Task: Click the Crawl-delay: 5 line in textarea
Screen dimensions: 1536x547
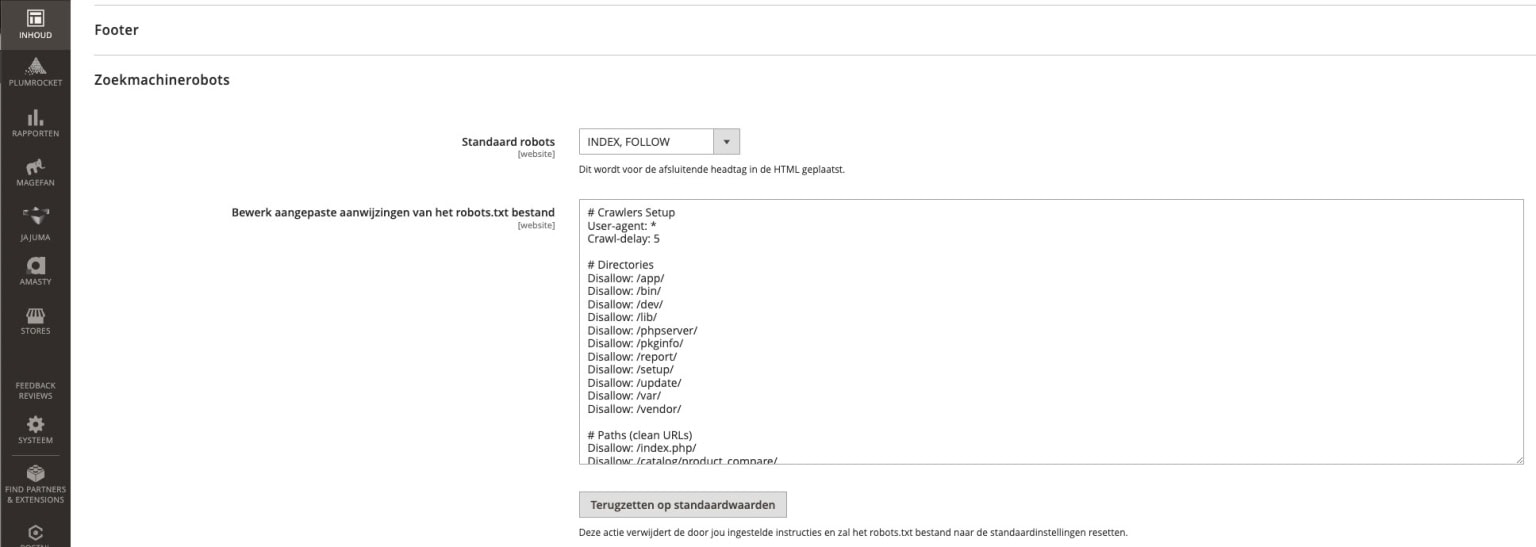Action: 623,239
